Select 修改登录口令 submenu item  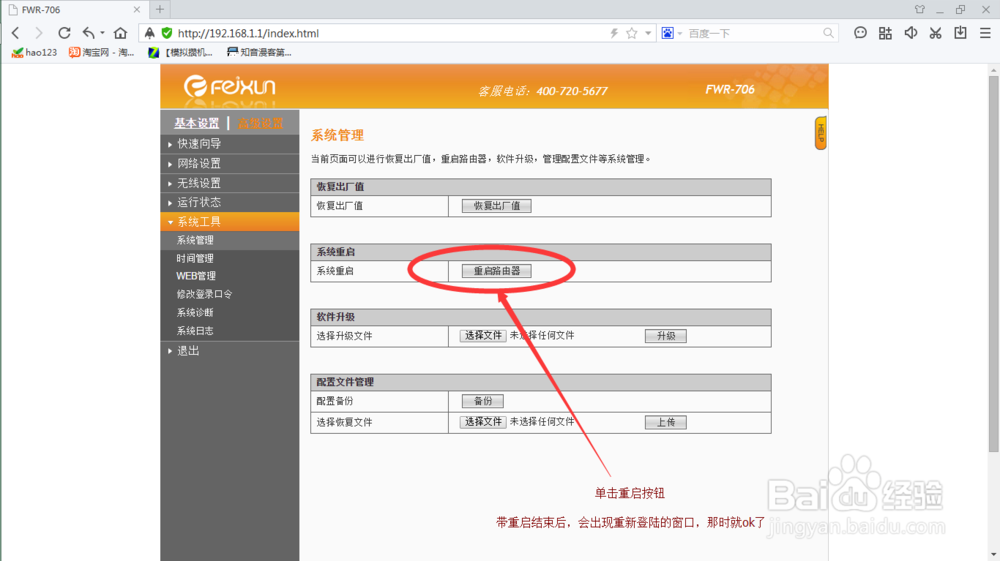(204, 294)
